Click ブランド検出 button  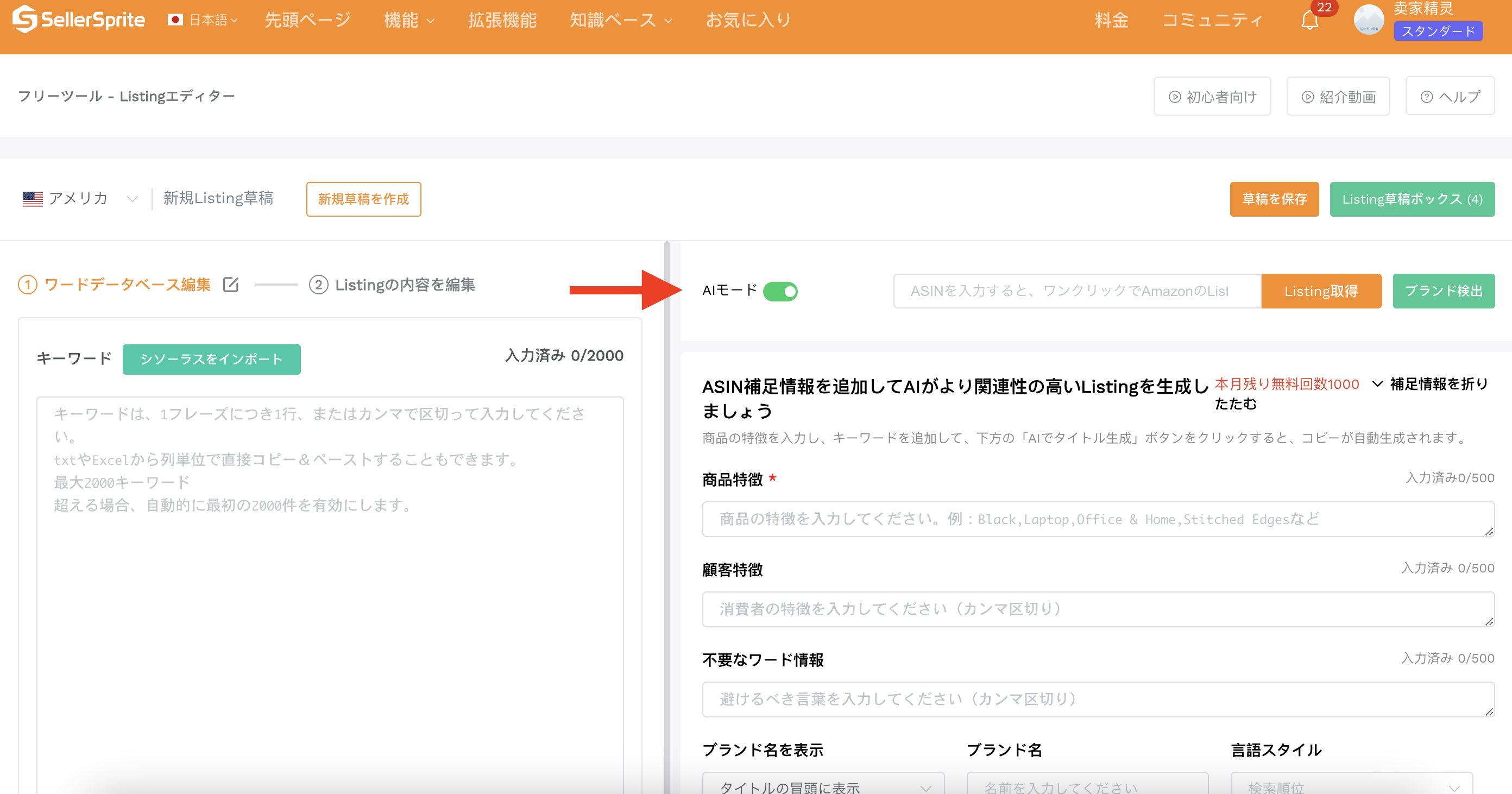coord(1444,291)
